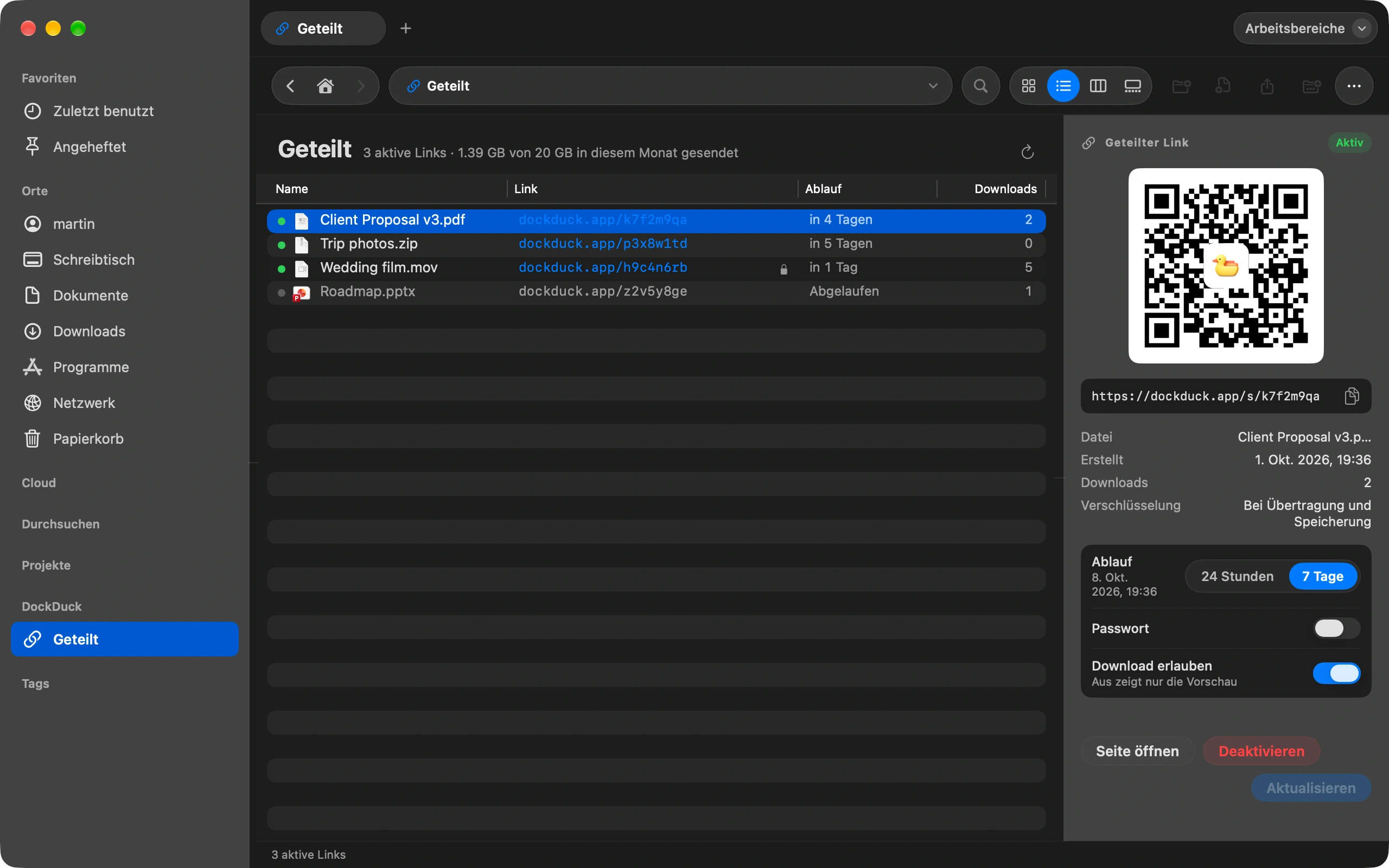Switch to icon grid view
Image resolution: width=1389 pixels, height=868 pixels.
pyautogui.click(x=1029, y=86)
